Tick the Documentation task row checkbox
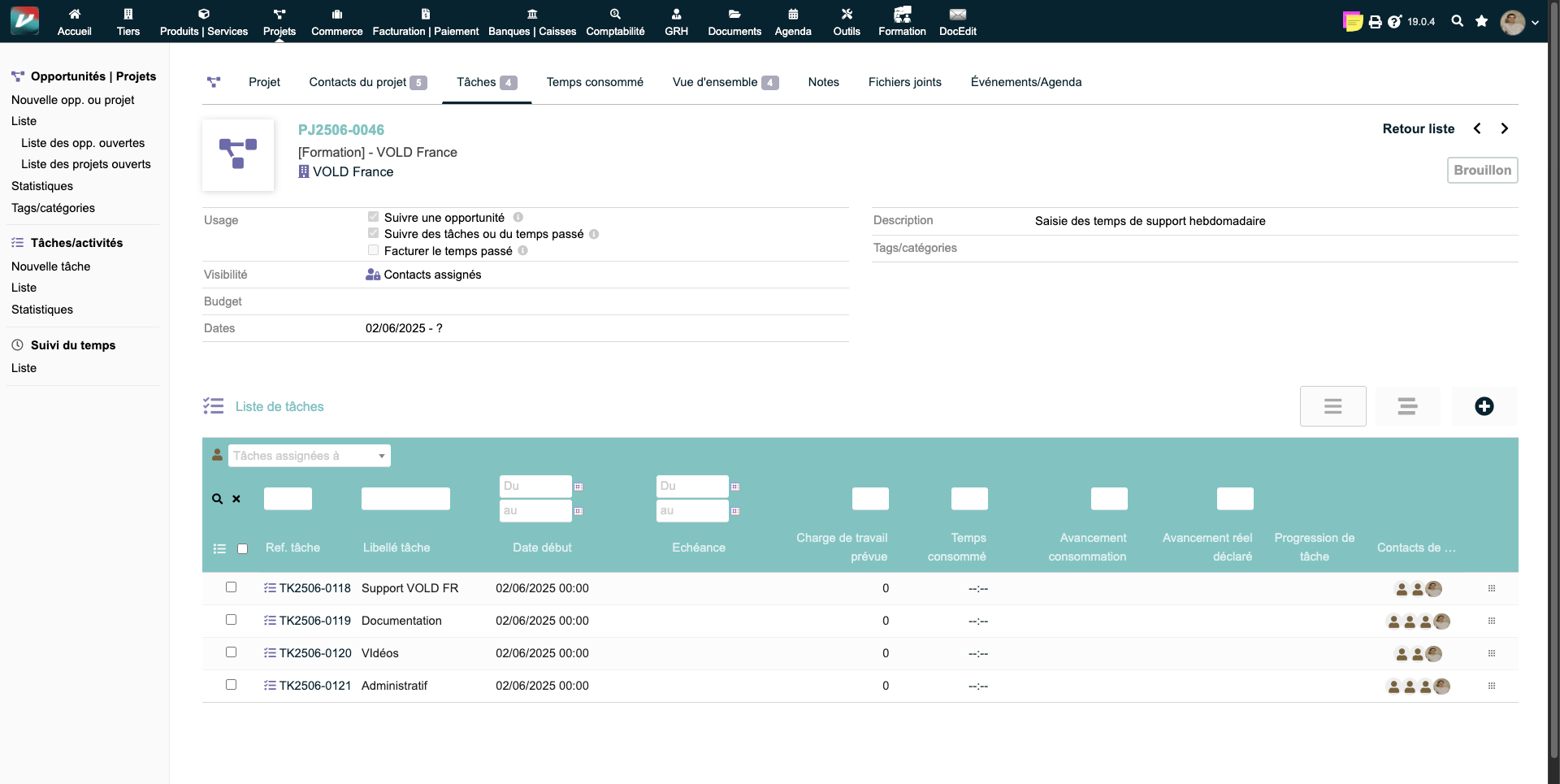Image resolution: width=1560 pixels, height=784 pixels. tap(231, 620)
